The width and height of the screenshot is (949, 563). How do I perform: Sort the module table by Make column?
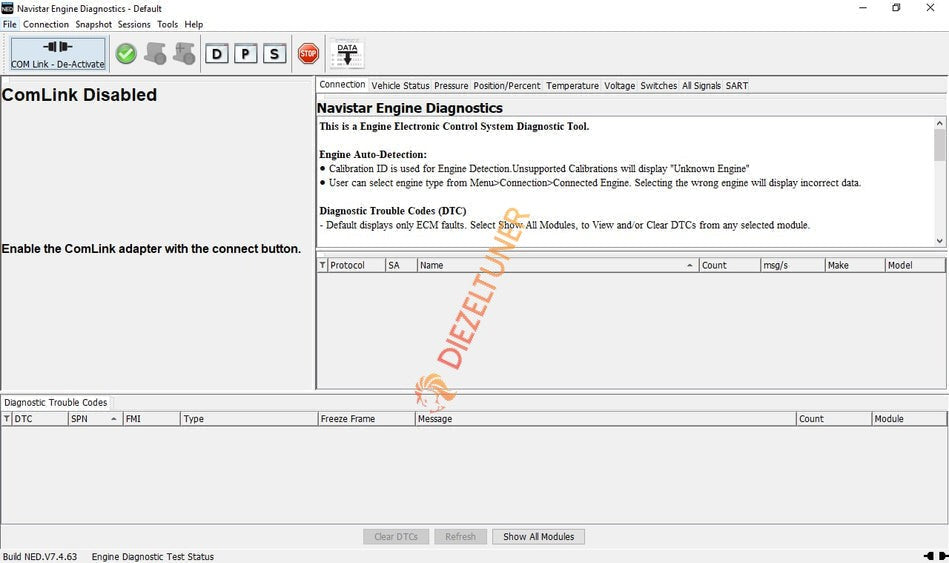click(855, 265)
